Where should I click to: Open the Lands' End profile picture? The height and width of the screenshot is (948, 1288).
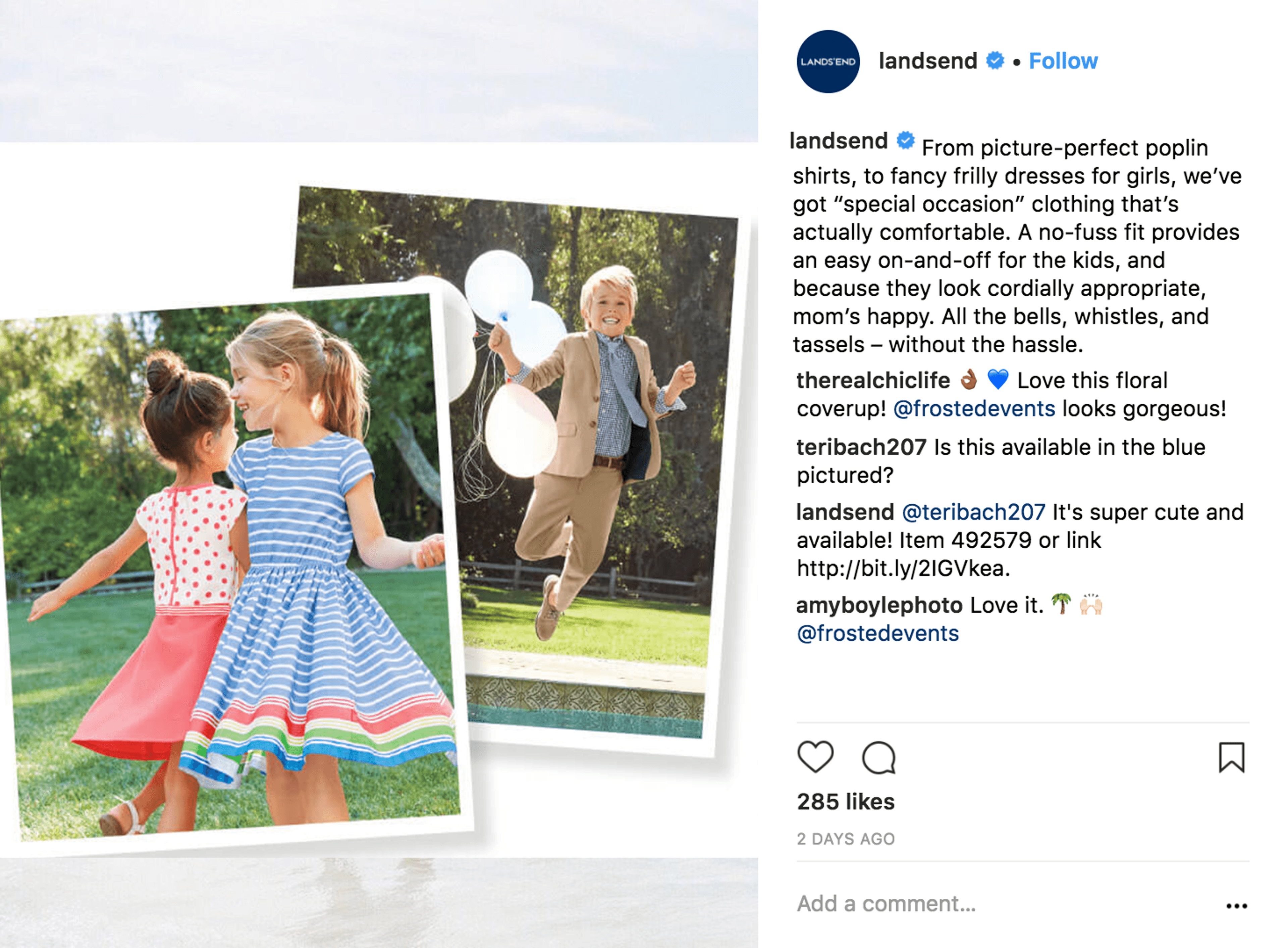pyautogui.click(x=828, y=61)
